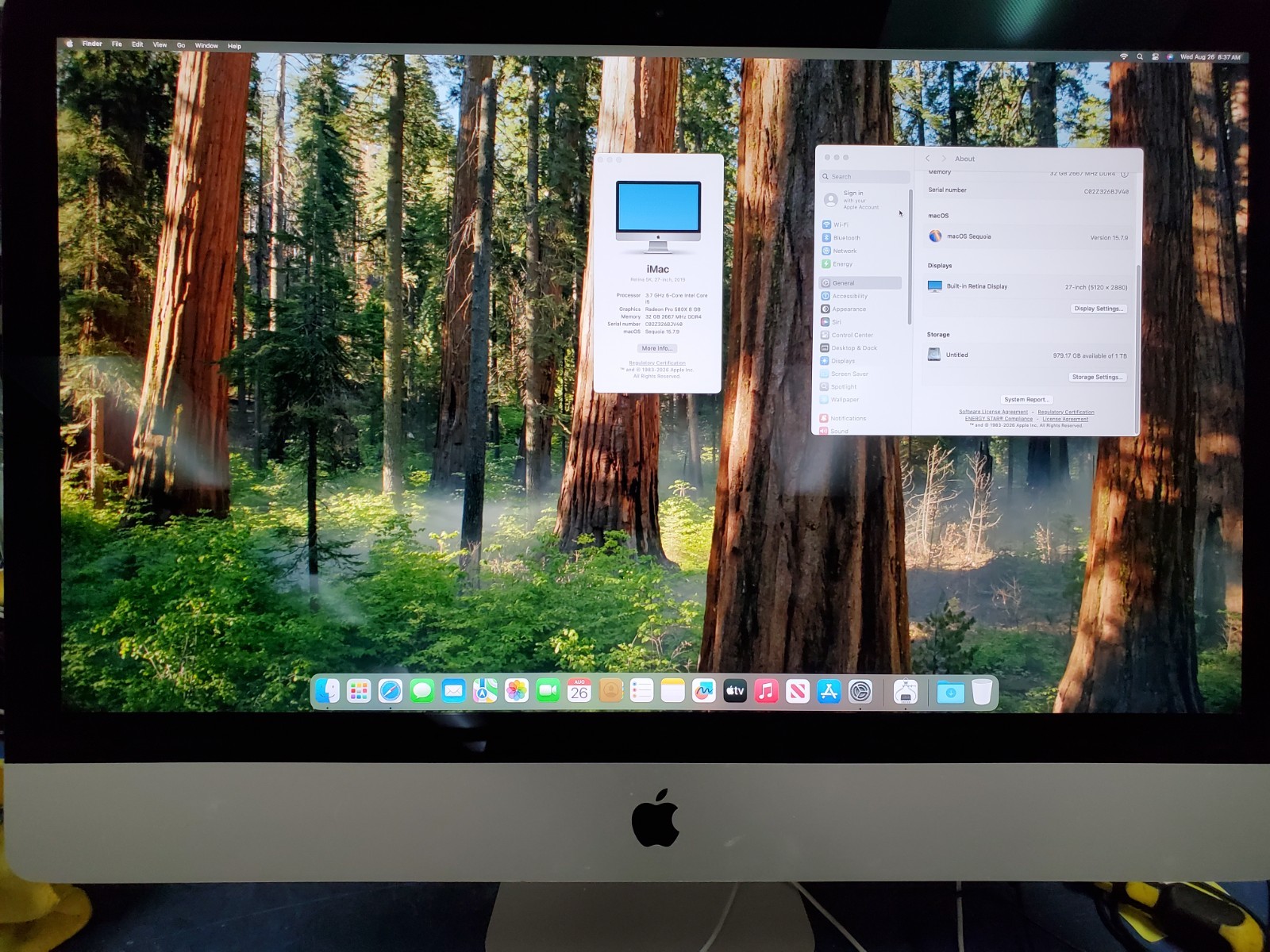Launch Safari from the Dock
The image size is (1270, 952).
(x=390, y=691)
